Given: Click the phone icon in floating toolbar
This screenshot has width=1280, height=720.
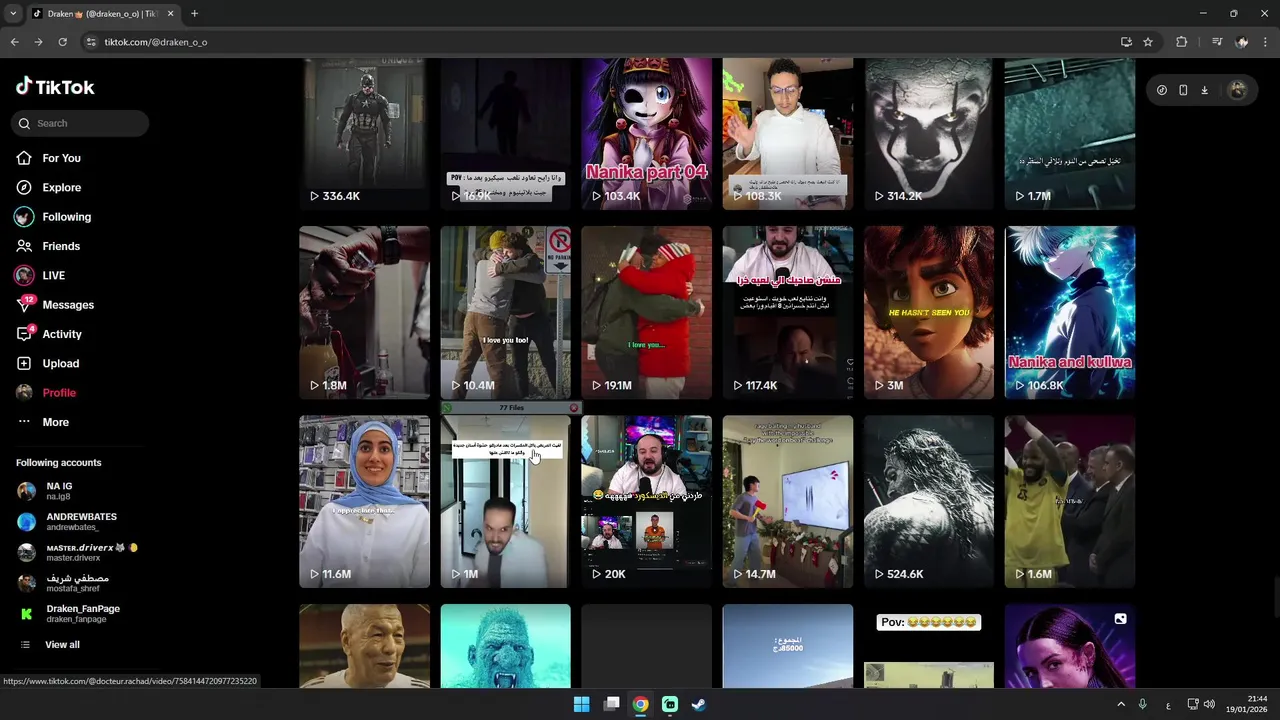Looking at the screenshot, I should click(1183, 90).
